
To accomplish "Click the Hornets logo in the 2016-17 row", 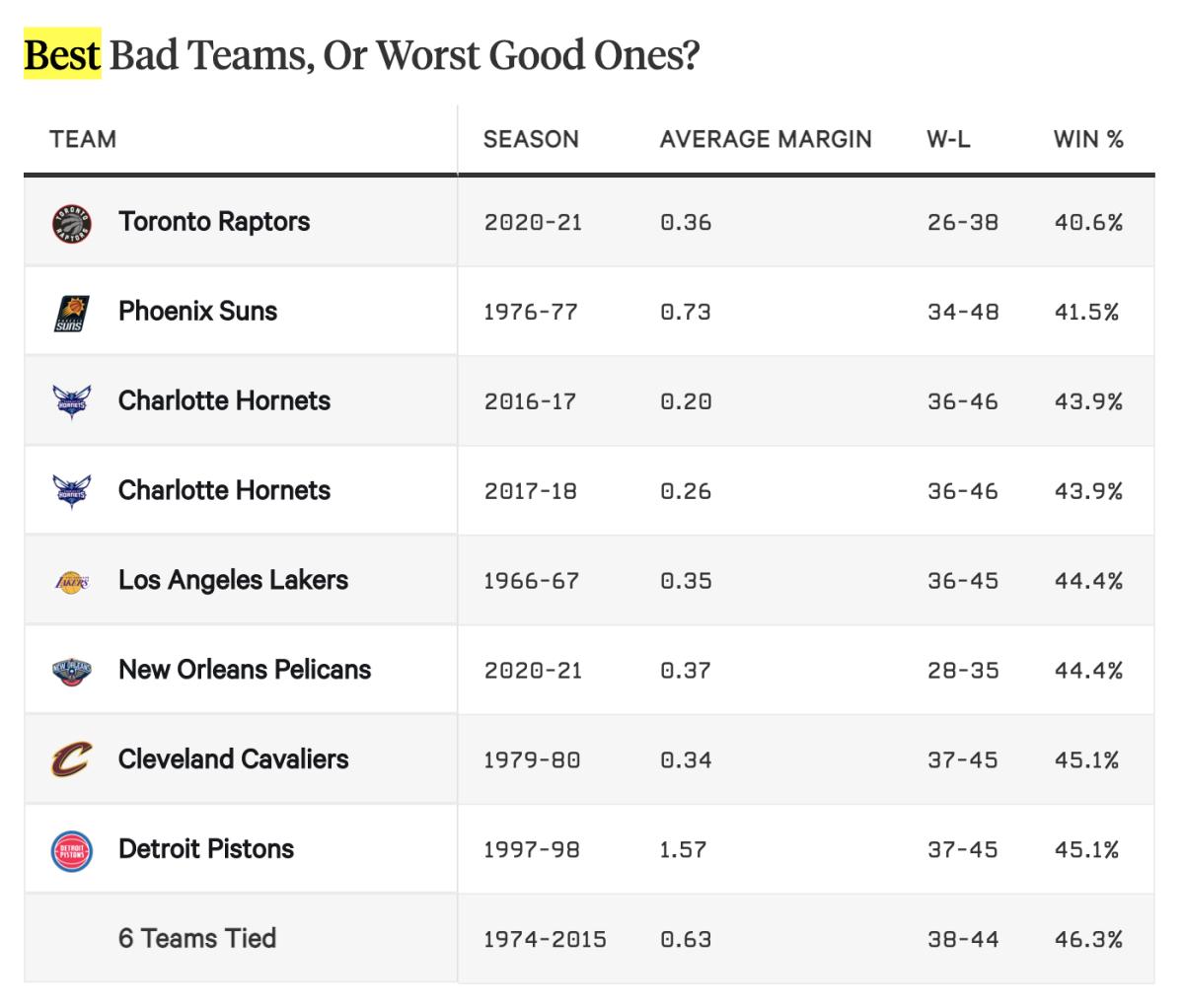I will [x=70, y=402].
